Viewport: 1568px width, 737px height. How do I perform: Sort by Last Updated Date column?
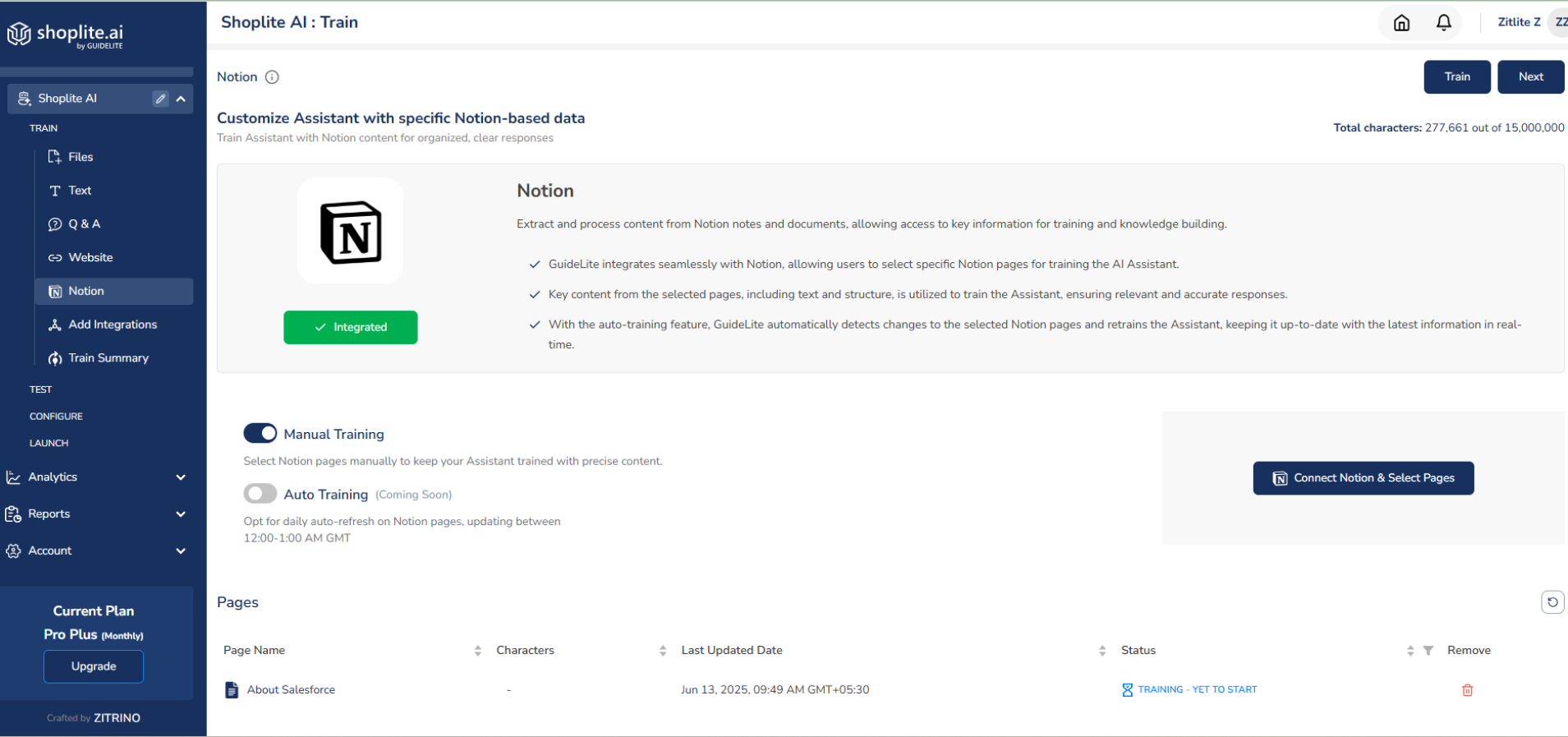click(x=1102, y=651)
